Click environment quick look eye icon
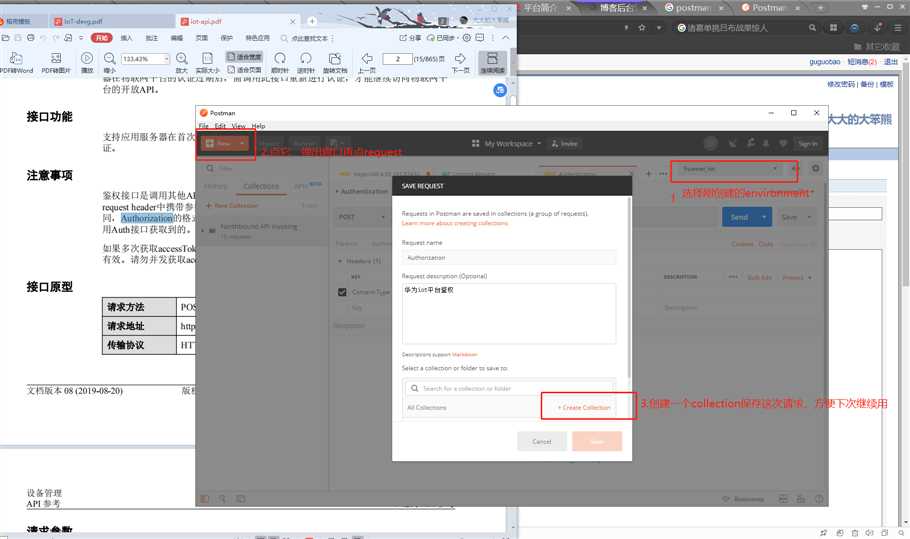Viewport: 910px width, 539px height. click(x=794, y=168)
